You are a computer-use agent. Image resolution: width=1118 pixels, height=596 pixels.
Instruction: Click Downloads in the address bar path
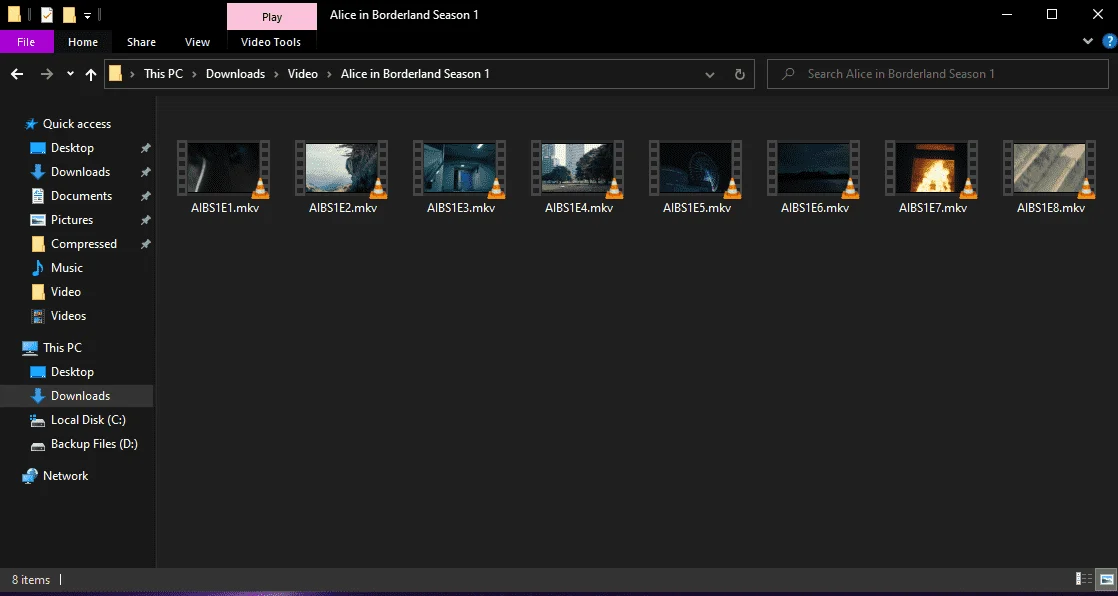coord(235,74)
